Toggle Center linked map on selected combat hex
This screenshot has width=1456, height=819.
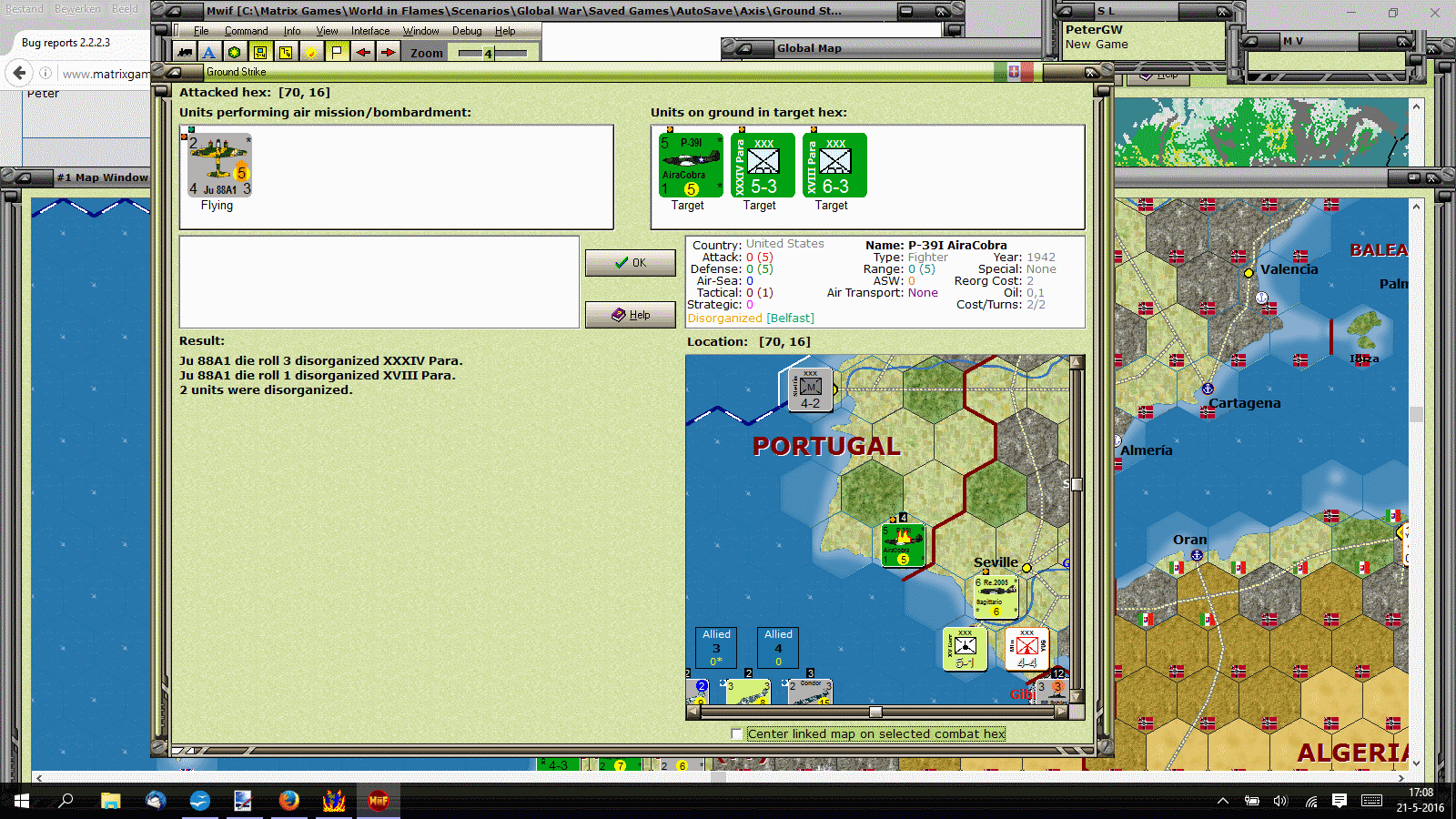pos(737,733)
